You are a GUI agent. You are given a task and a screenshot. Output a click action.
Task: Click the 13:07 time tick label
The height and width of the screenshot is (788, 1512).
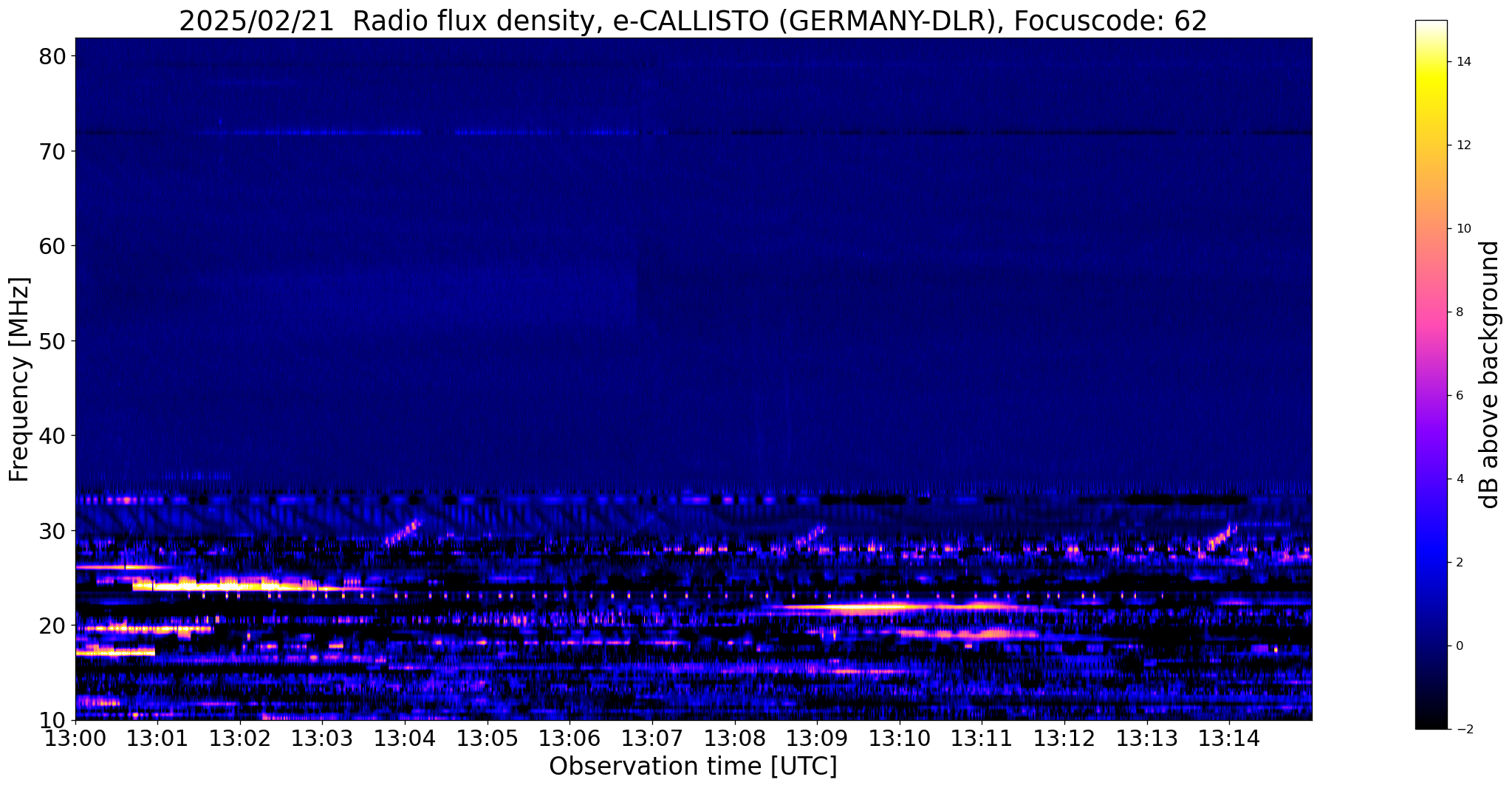point(652,738)
